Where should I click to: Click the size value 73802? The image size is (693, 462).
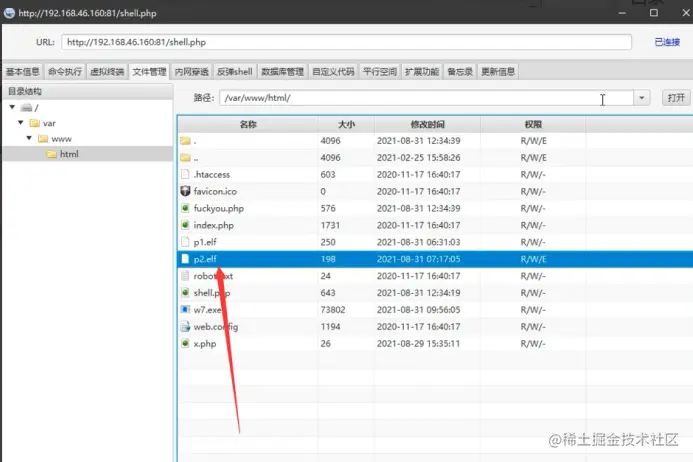tap(333, 310)
